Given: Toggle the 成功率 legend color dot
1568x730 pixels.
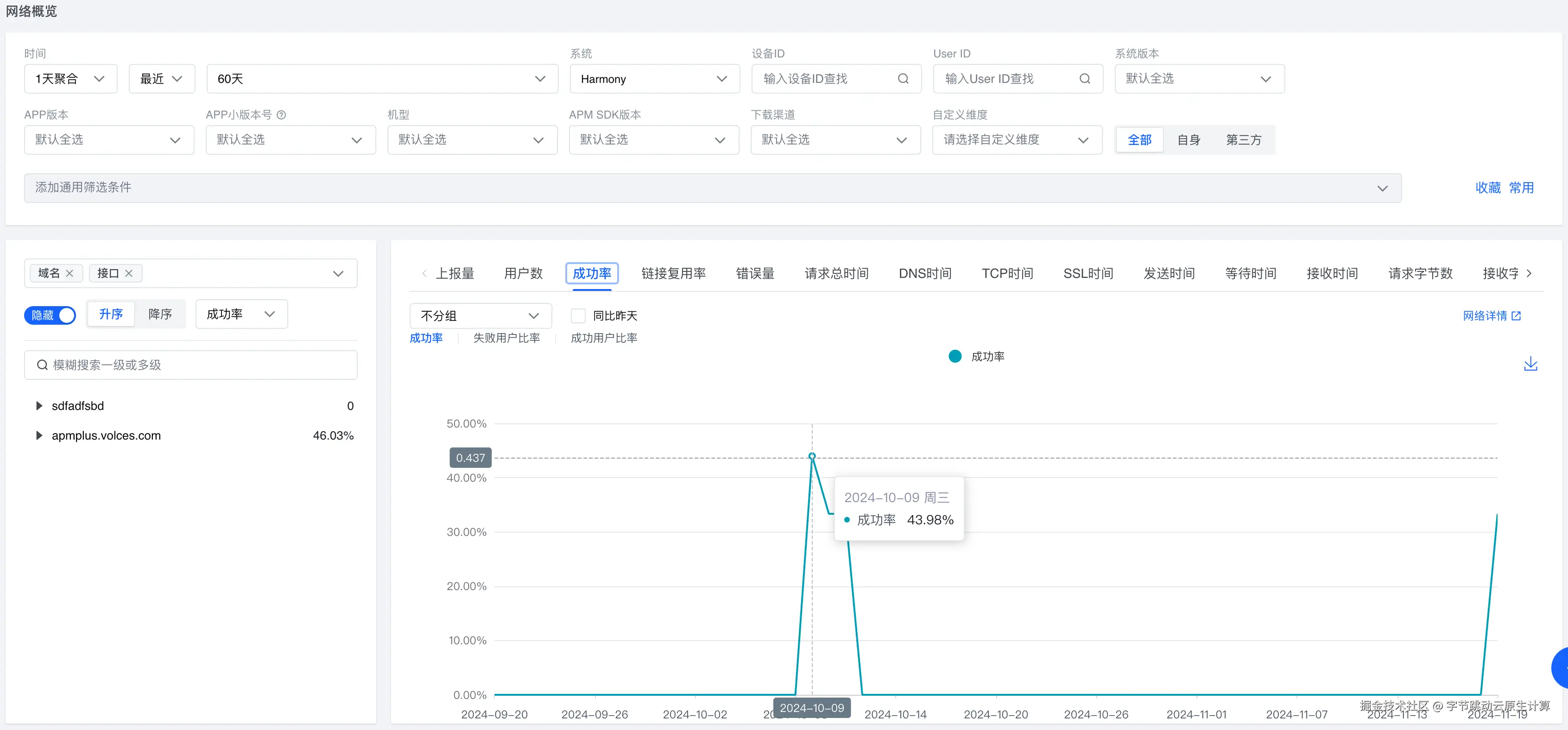Looking at the screenshot, I should pyautogui.click(x=955, y=357).
